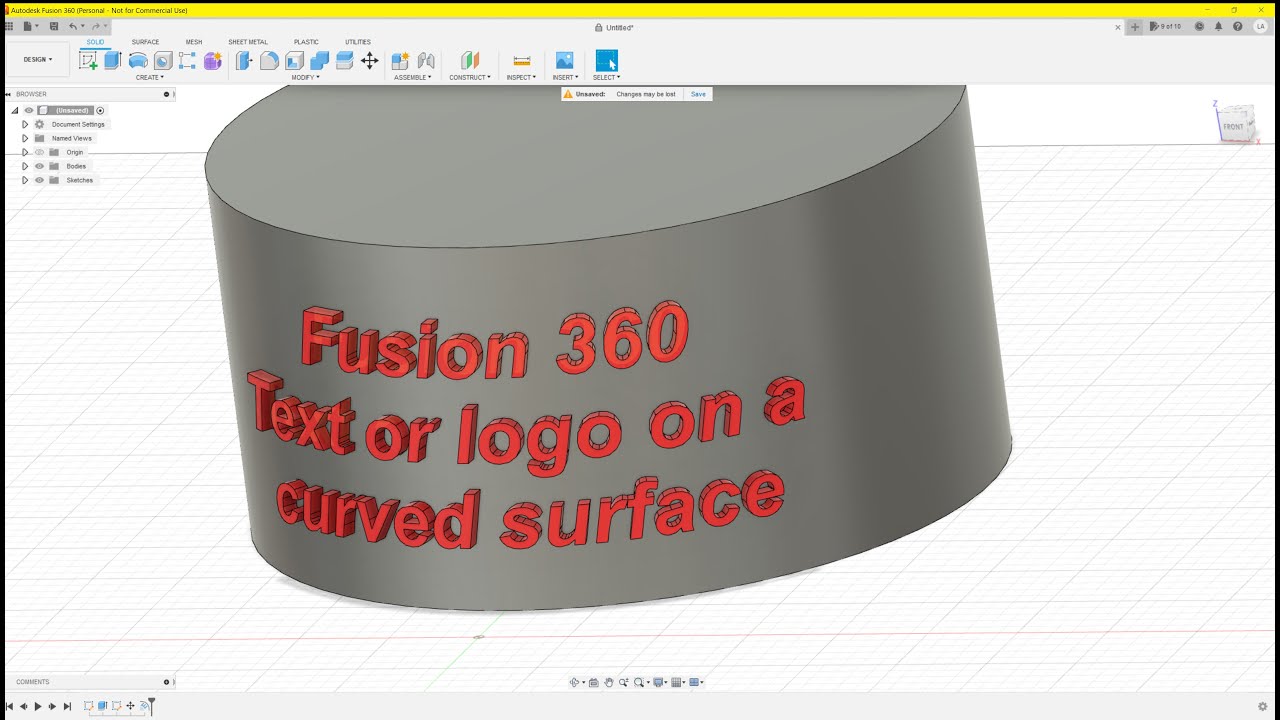Click the Pan hand tool

pyautogui.click(x=608, y=682)
